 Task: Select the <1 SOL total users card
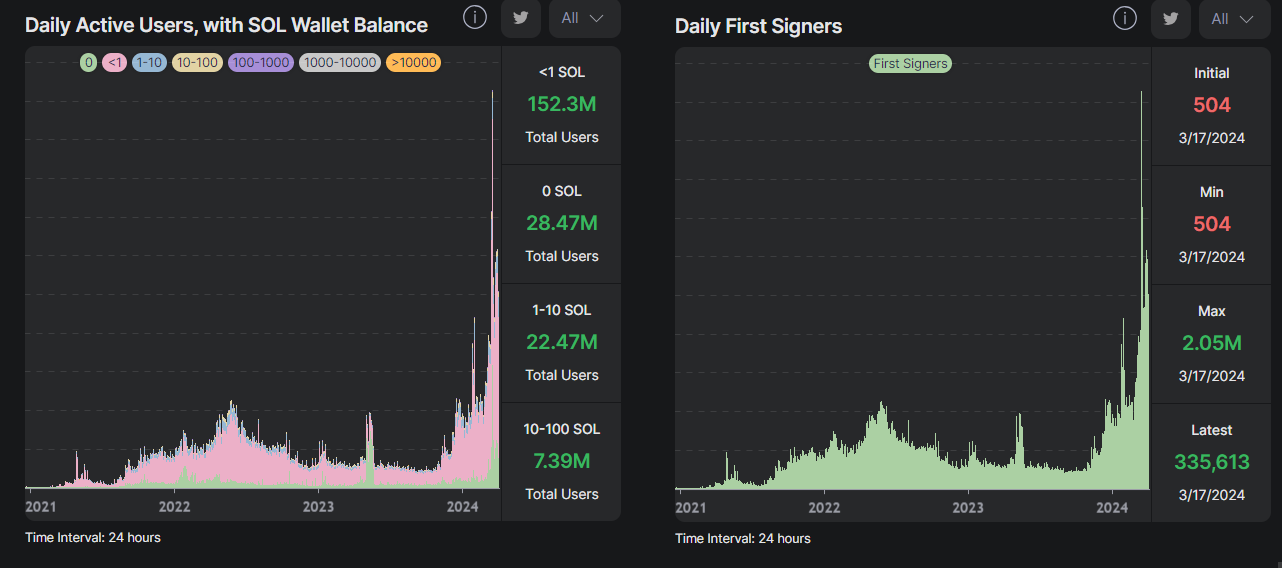pyautogui.click(x=561, y=105)
